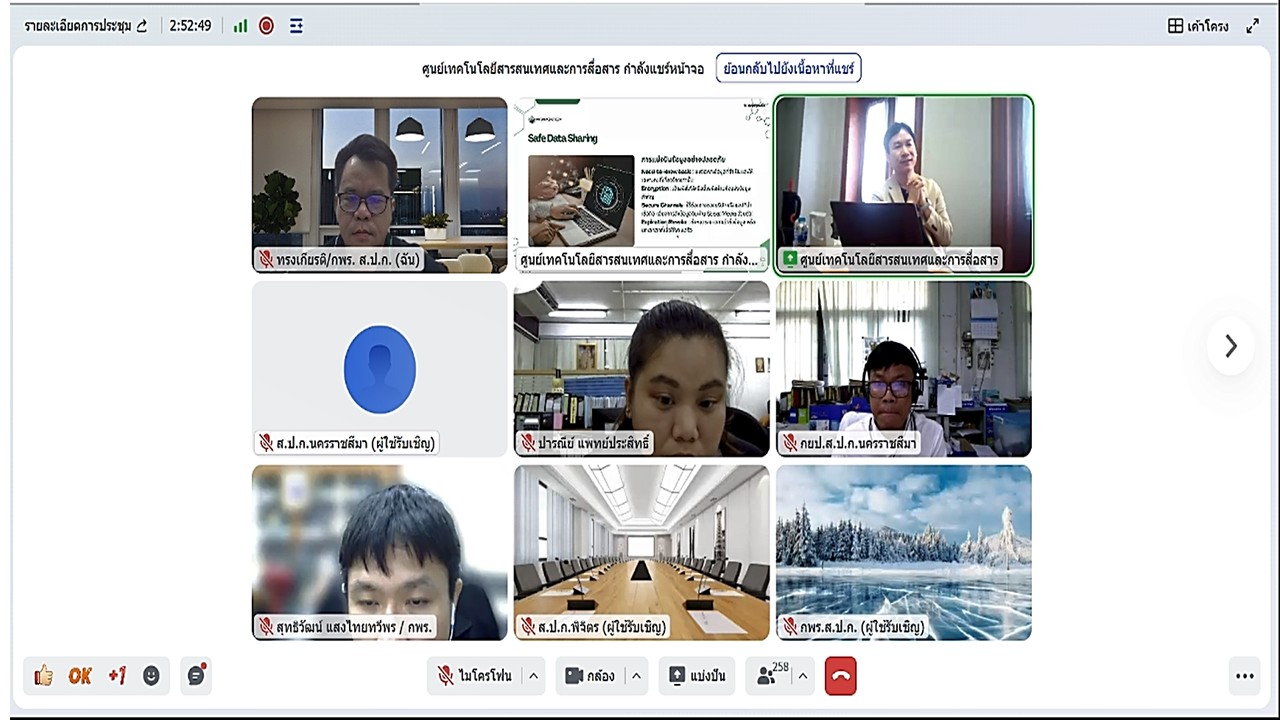The image size is (1280, 720).
Task: Open the chat bubble with notification dot
Action: click(196, 676)
